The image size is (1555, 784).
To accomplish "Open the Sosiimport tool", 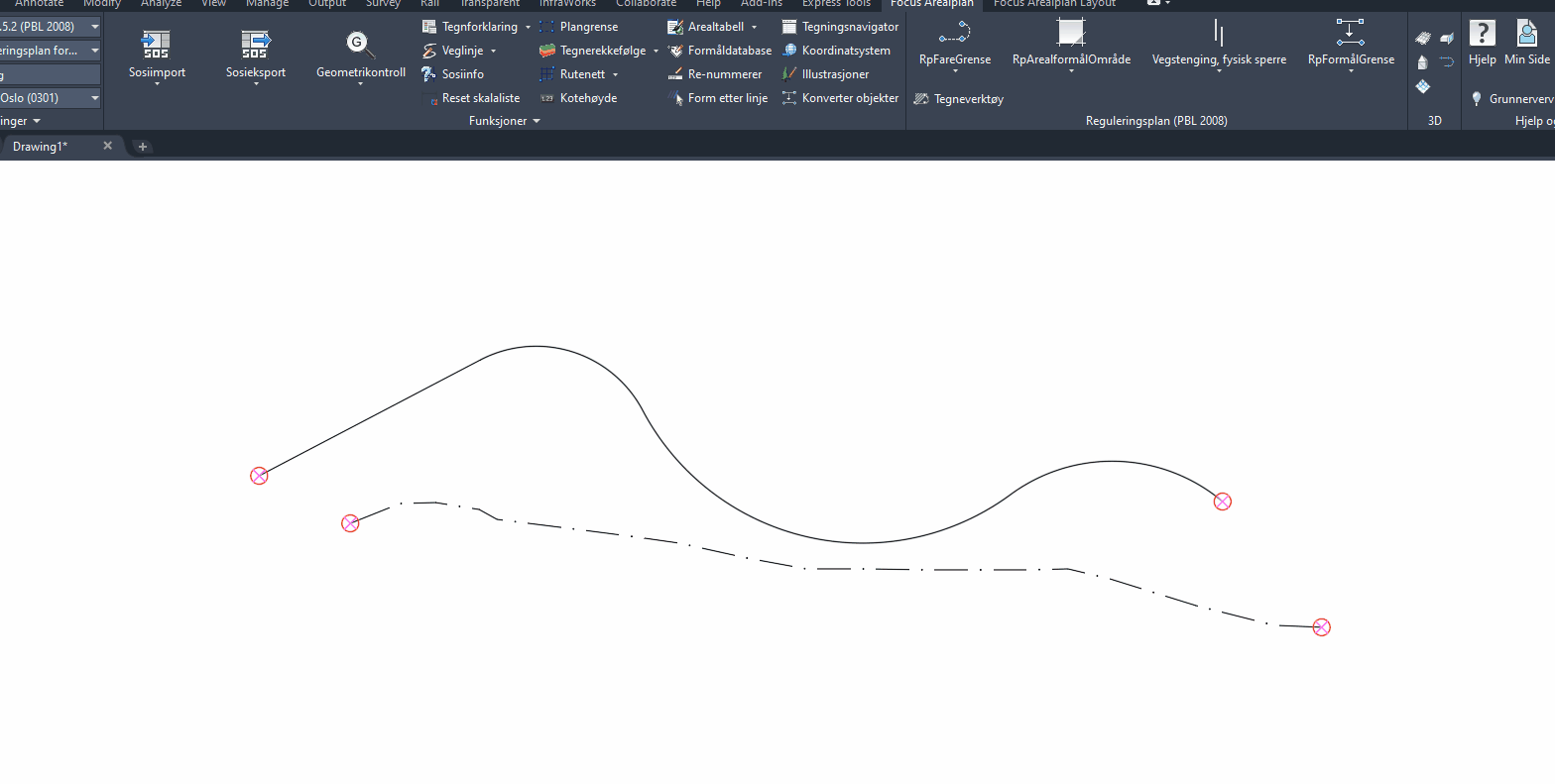I will point(157,44).
